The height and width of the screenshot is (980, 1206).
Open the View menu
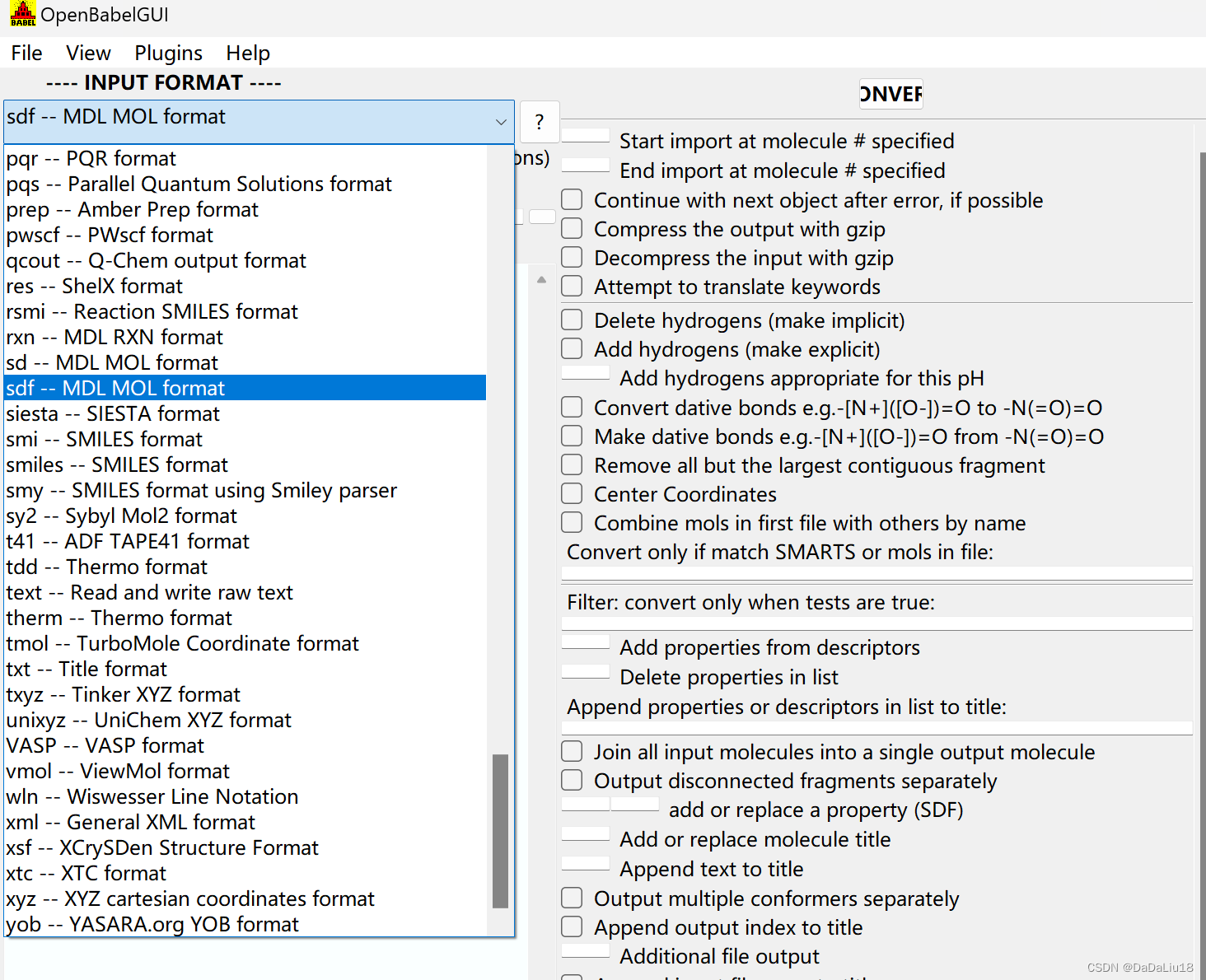[x=88, y=53]
